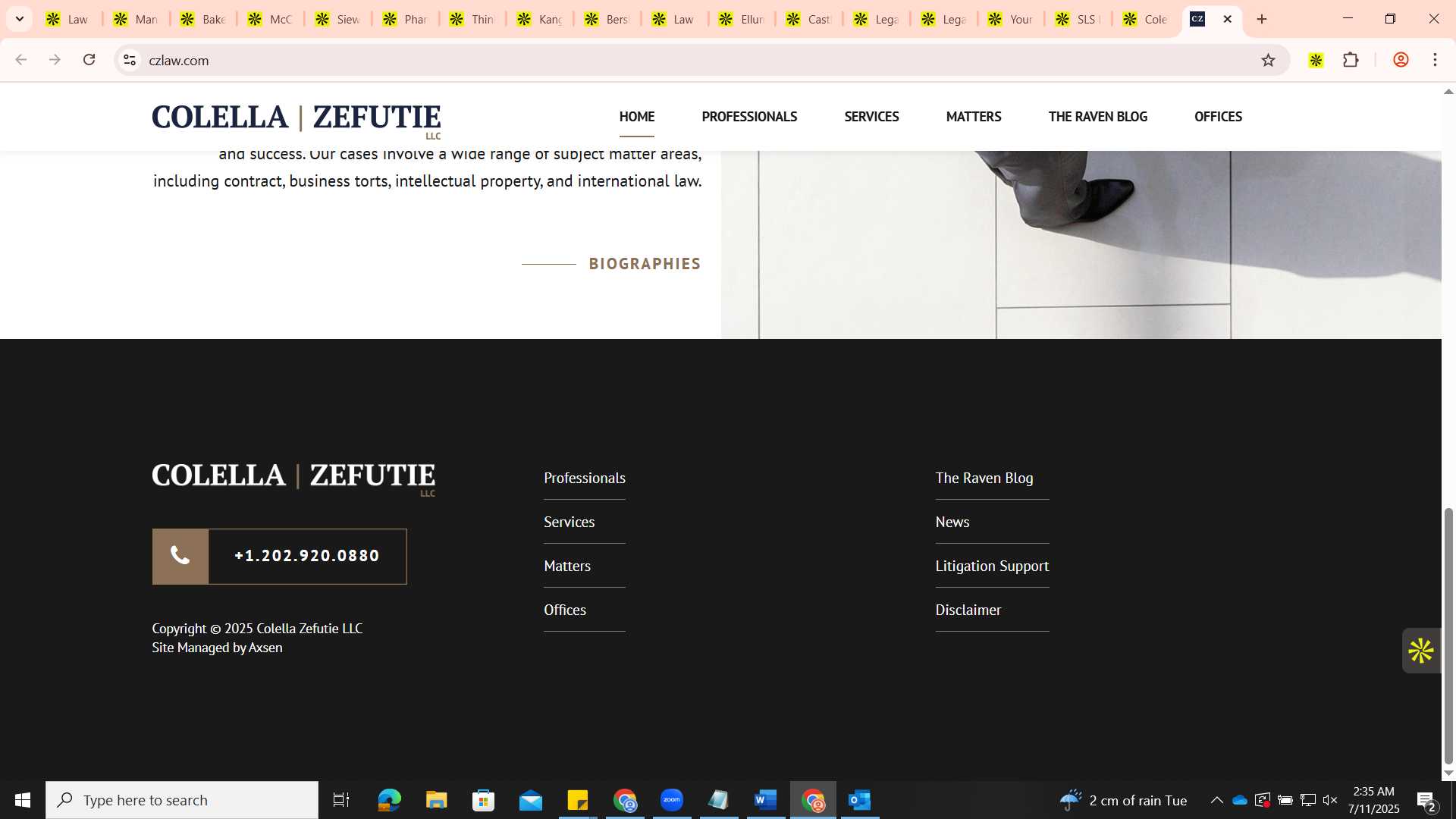Viewport: 1456px width, 819px height.
Task: Open footer The Raven Blog link
Action: pyautogui.click(x=984, y=478)
